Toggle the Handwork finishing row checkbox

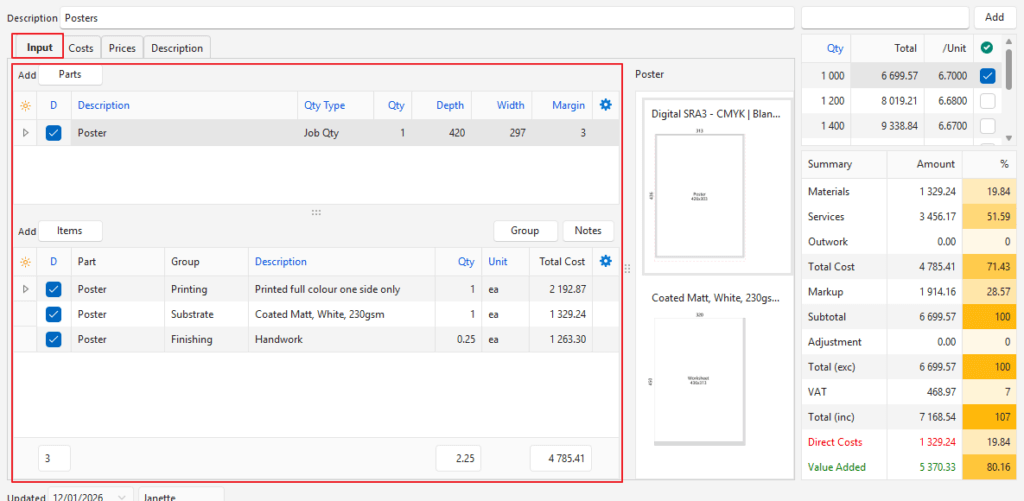tap(54, 339)
